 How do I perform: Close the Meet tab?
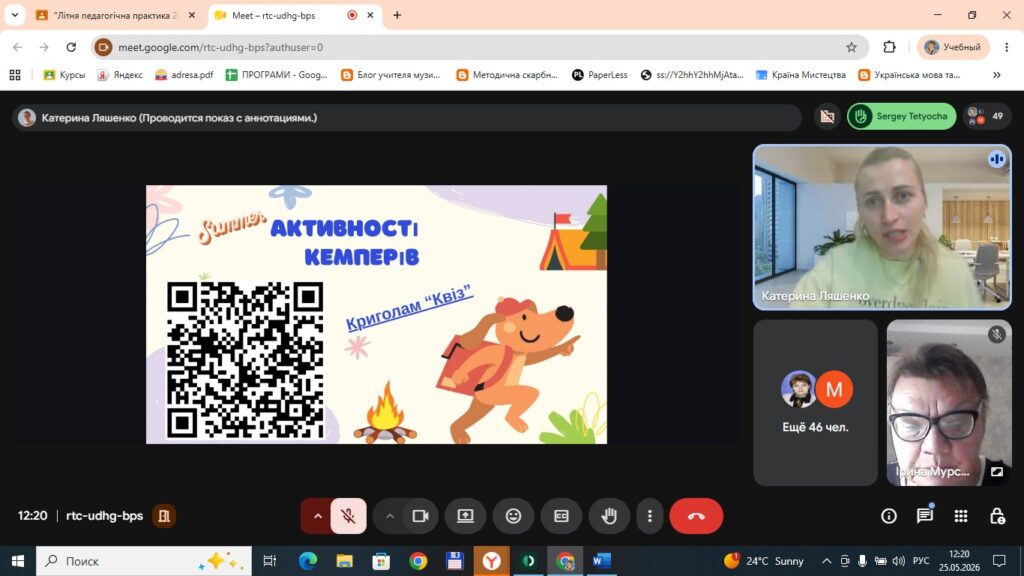pyautogui.click(x=370, y=15)
